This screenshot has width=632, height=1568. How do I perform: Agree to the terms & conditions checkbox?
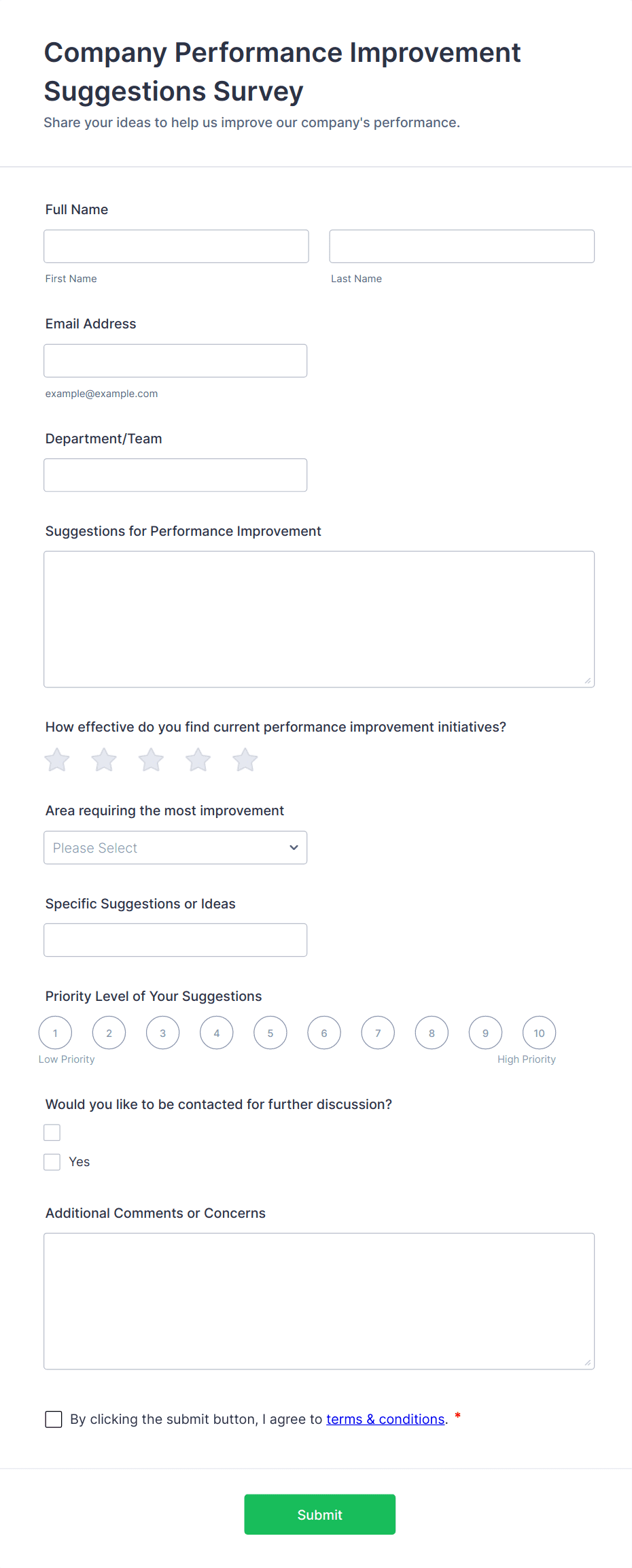[x=54, y=1419]
